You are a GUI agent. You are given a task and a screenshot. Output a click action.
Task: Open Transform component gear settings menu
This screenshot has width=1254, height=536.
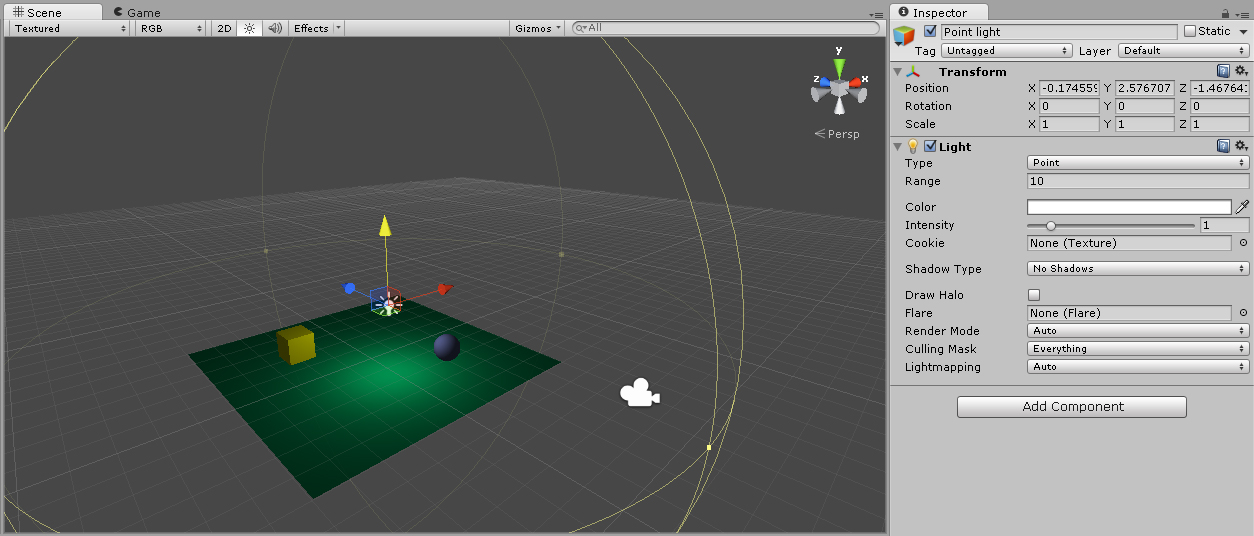pyautogui.click(x=1241, y=71)
